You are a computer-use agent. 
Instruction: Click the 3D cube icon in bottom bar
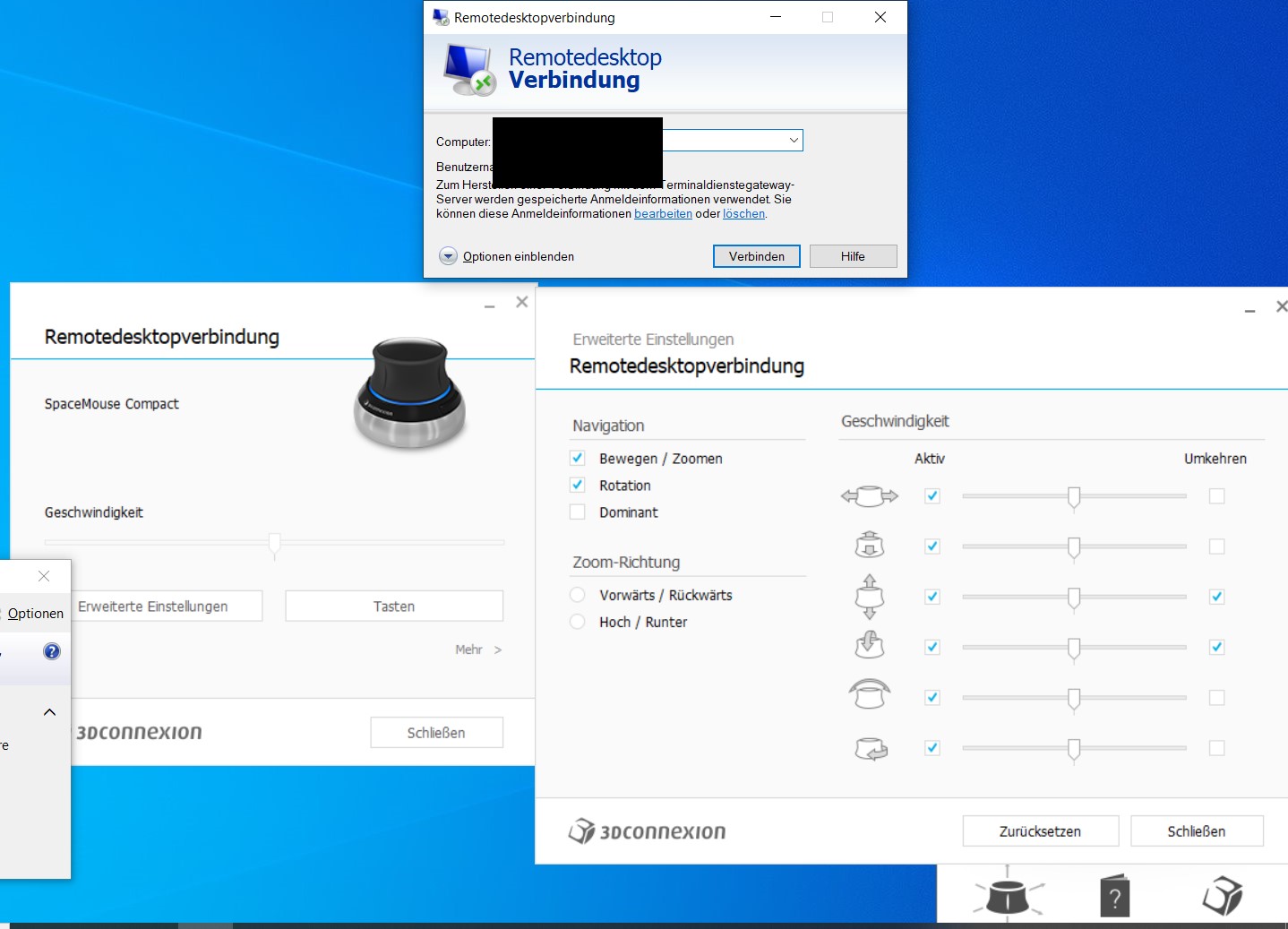point(1223,895)
